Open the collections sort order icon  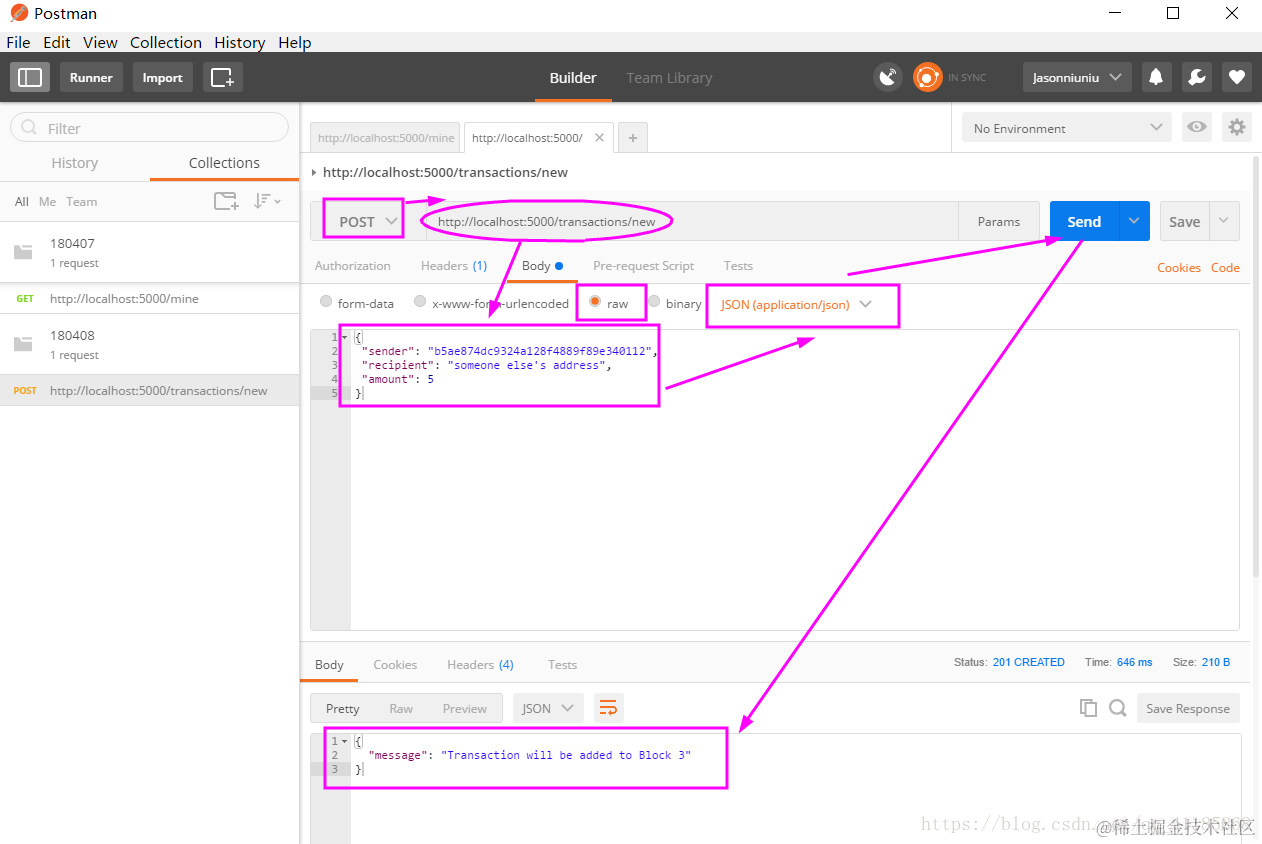(267, 201)
